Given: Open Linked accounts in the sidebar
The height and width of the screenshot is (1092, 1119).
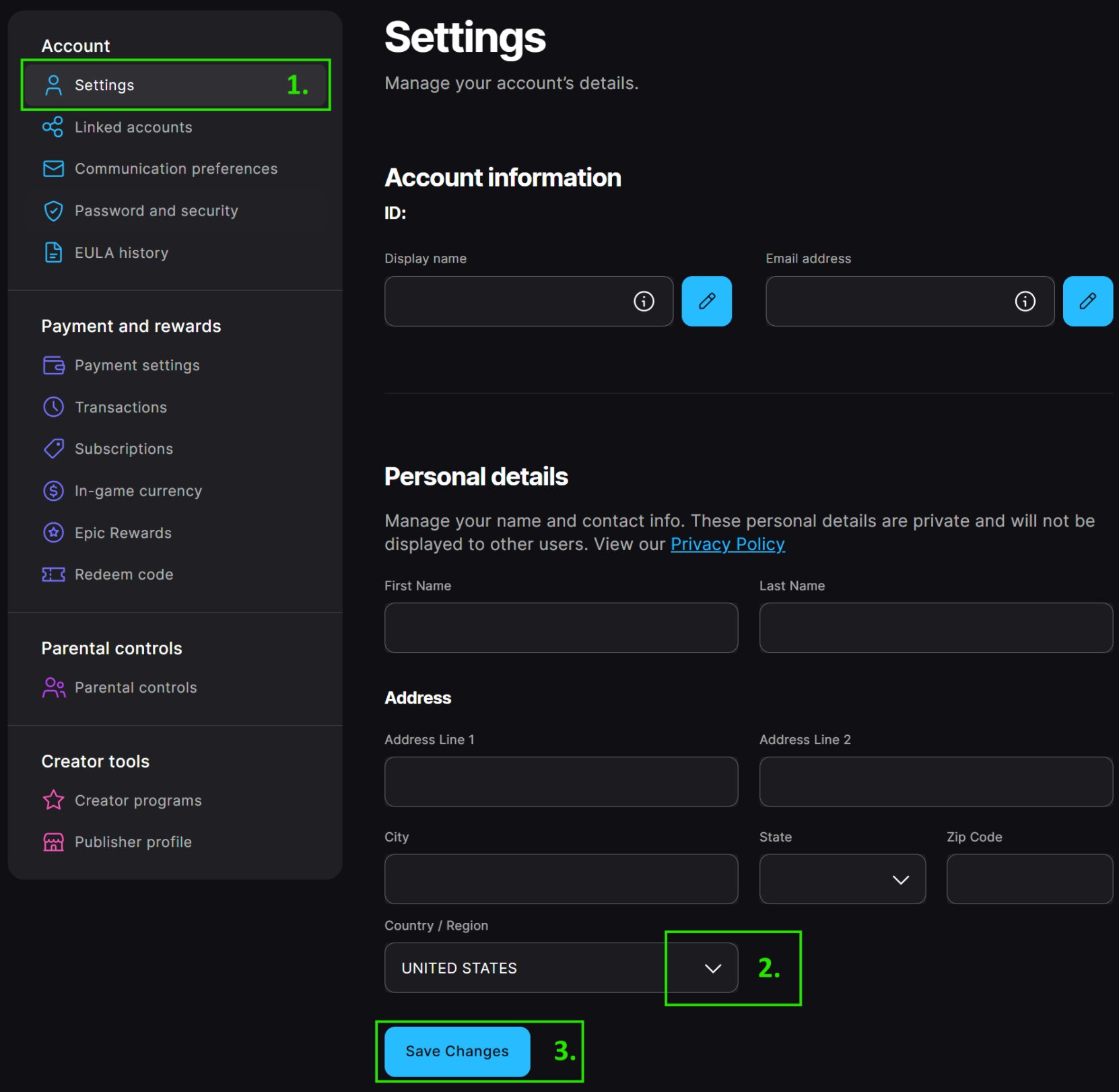Looking at the screenshot, I should pyautogui.click(x=133, y=127).
